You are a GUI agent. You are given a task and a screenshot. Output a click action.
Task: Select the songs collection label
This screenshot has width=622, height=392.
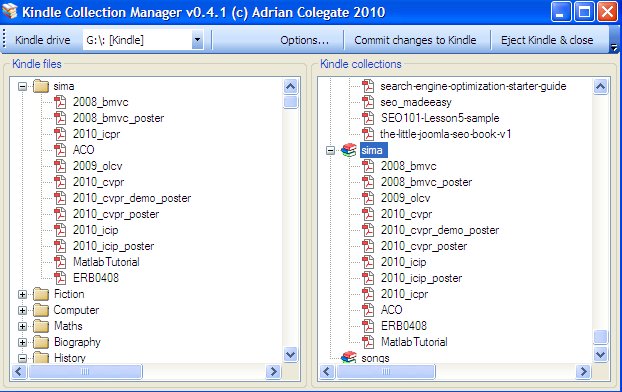click(375, 358)
